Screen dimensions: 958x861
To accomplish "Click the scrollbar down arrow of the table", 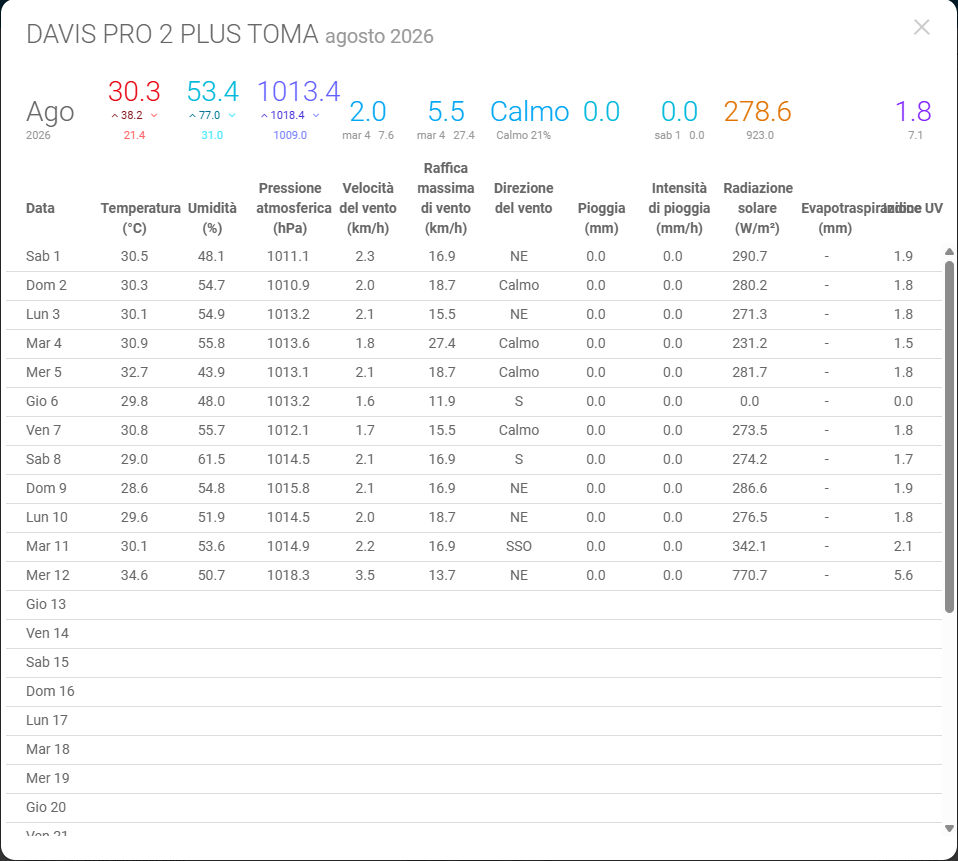I will (x=949, y=829).
